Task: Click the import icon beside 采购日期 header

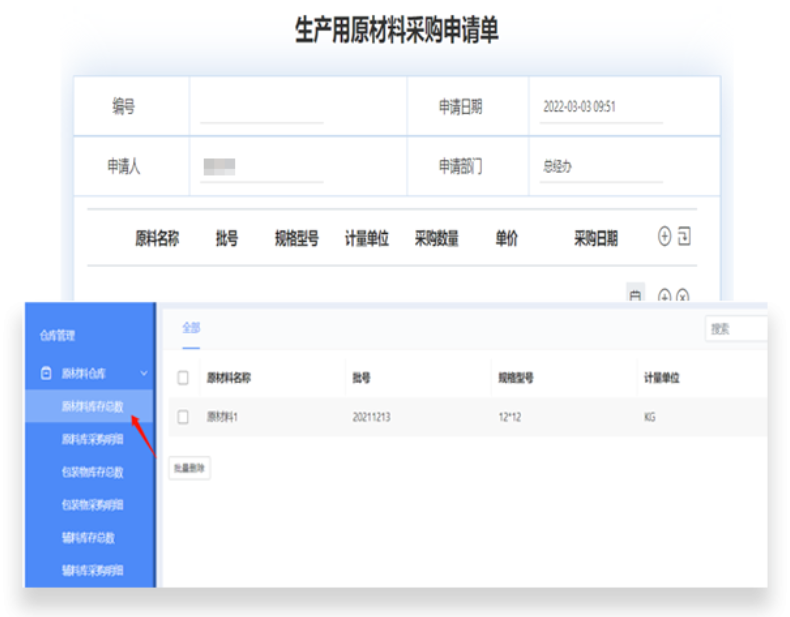Action: pyautogui.click(x=684, y=237)
